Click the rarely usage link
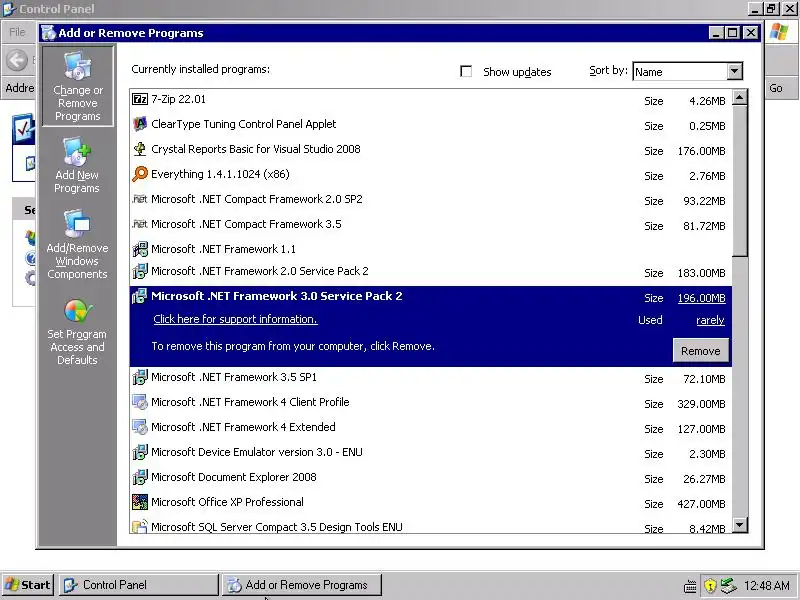 710,320
